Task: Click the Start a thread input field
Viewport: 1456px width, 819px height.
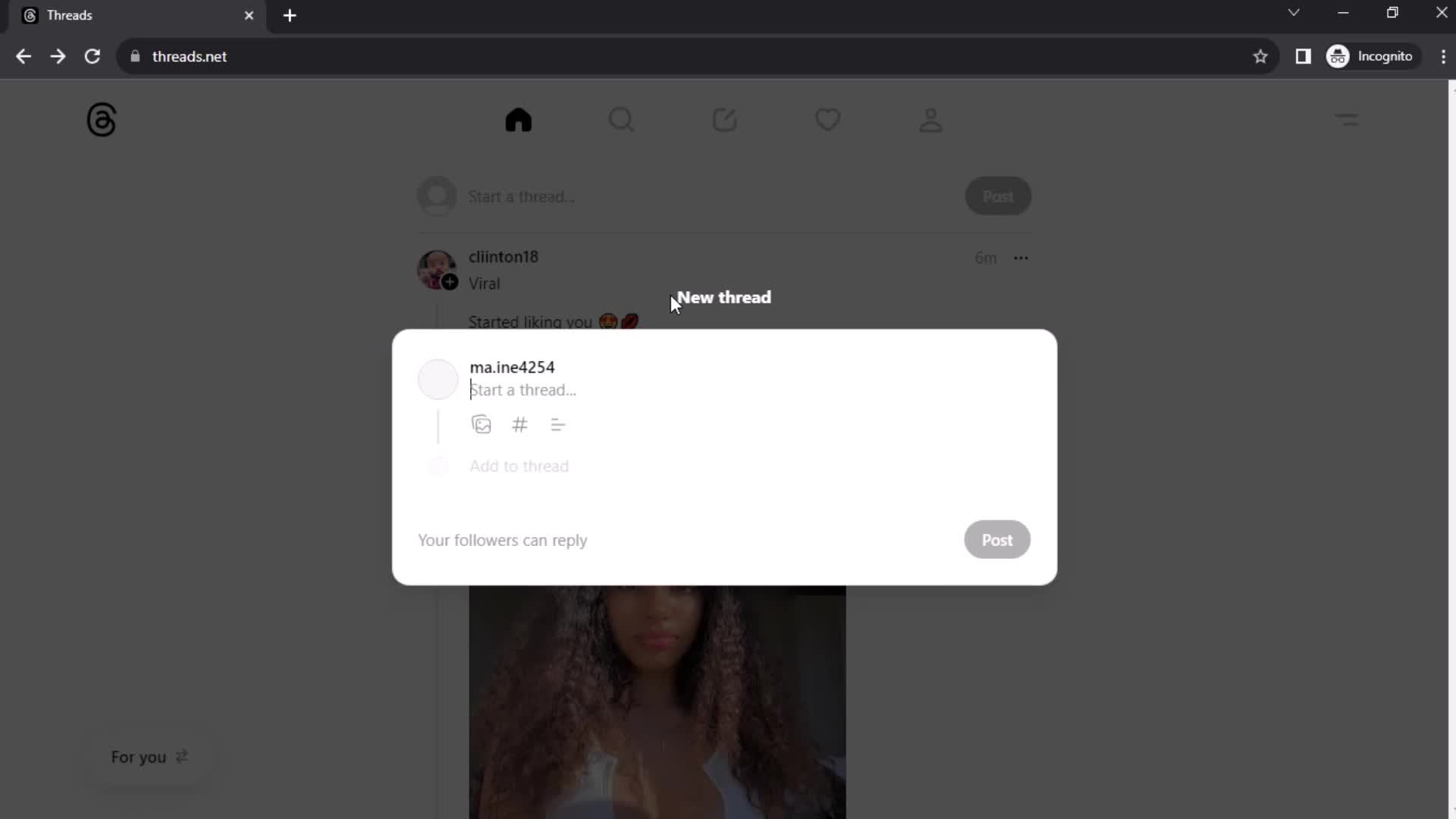Action: pos(523,389)
